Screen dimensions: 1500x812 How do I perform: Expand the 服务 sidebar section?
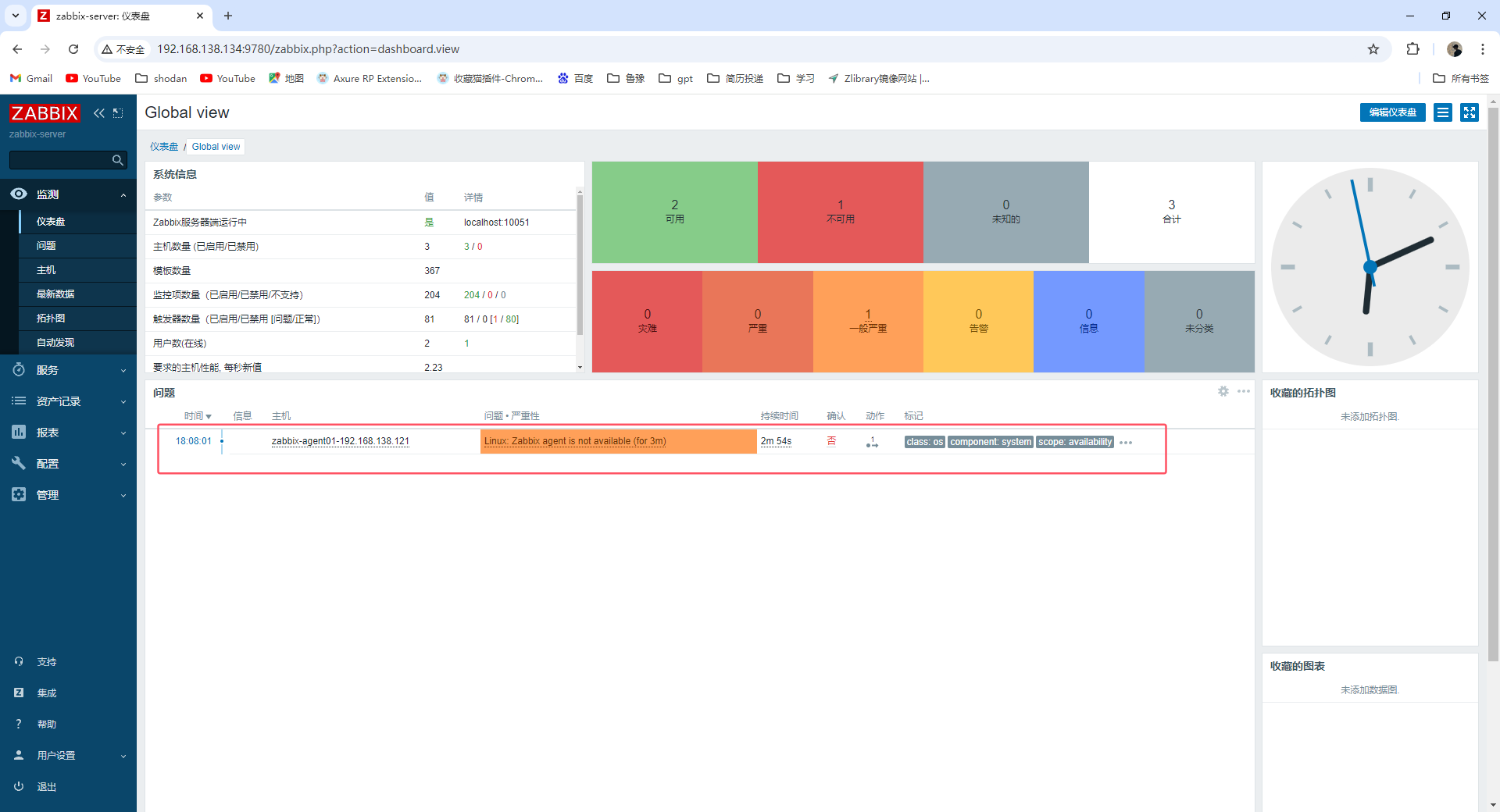click(x=68, y=370)
